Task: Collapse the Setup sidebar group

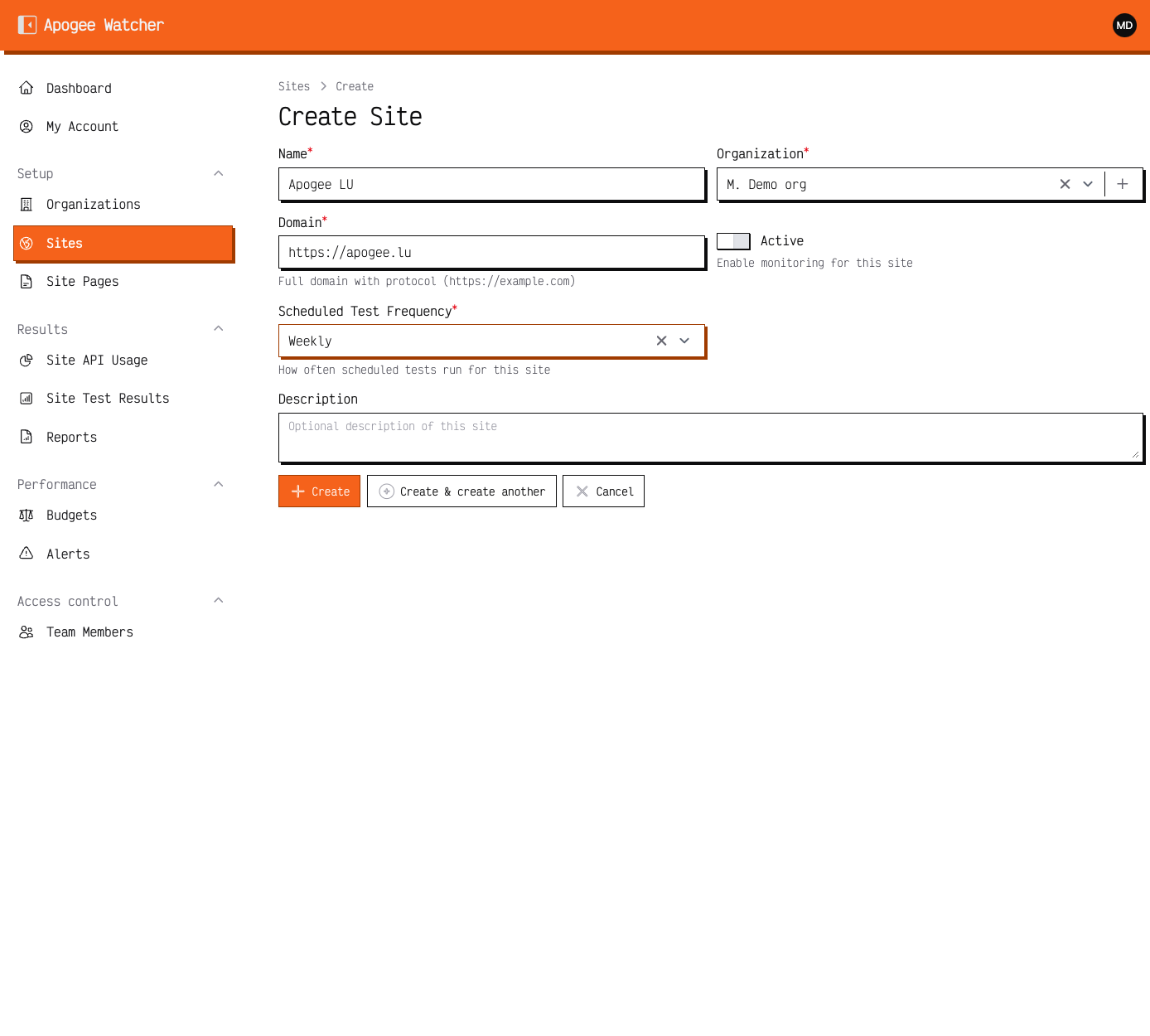Action: point(219,173)
